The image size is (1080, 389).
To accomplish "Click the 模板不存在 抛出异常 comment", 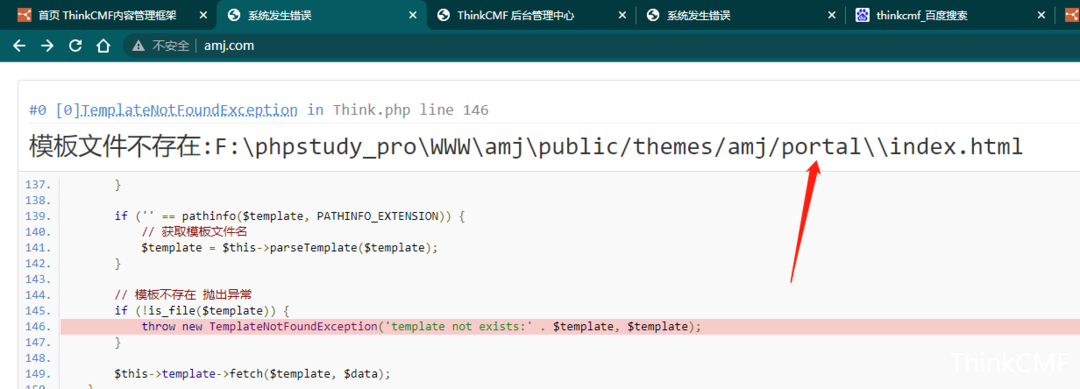I will 183,295.
